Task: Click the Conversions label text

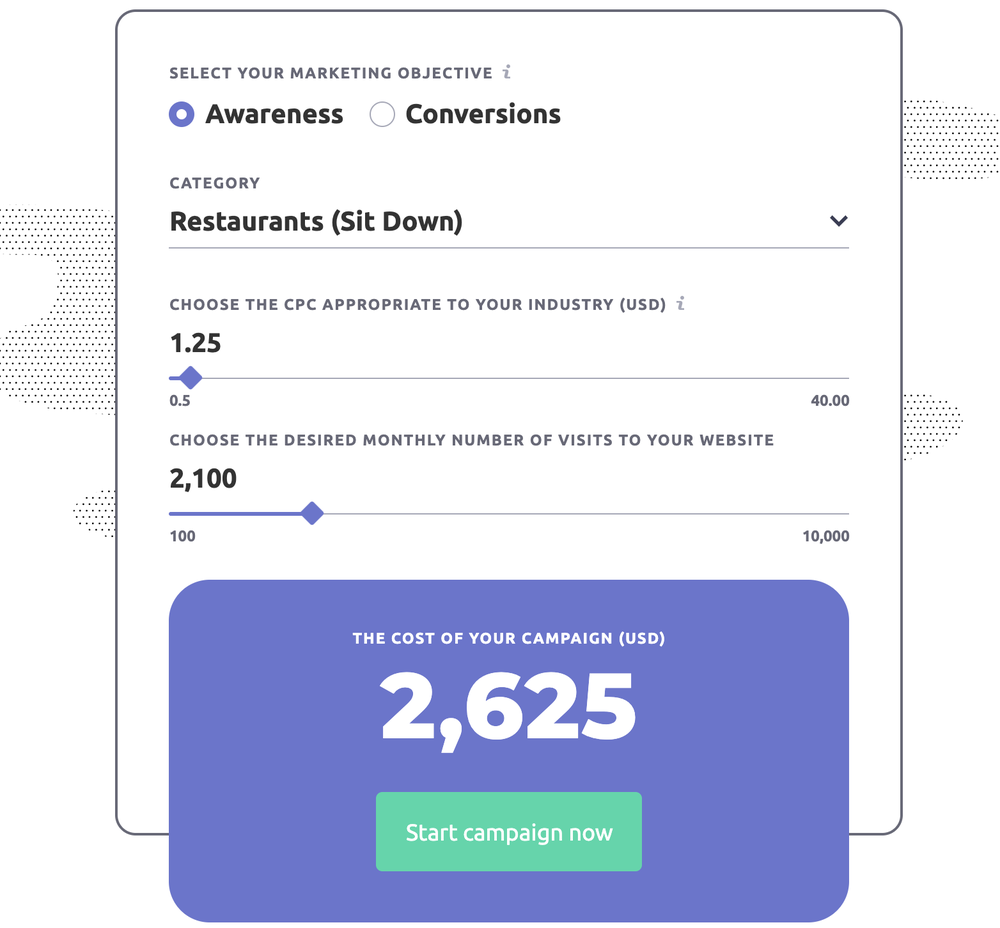Action: (x=483, y=115)
